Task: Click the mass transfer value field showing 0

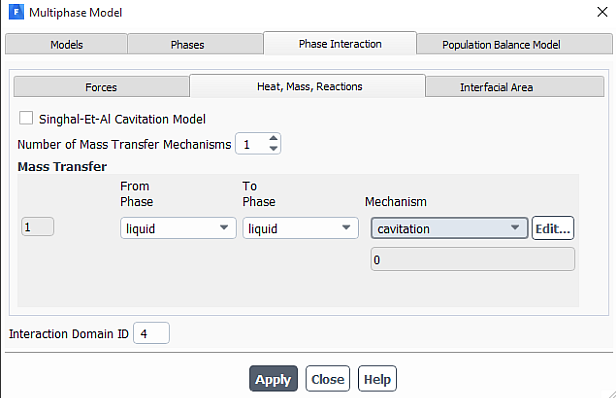Action: [473, 259]
